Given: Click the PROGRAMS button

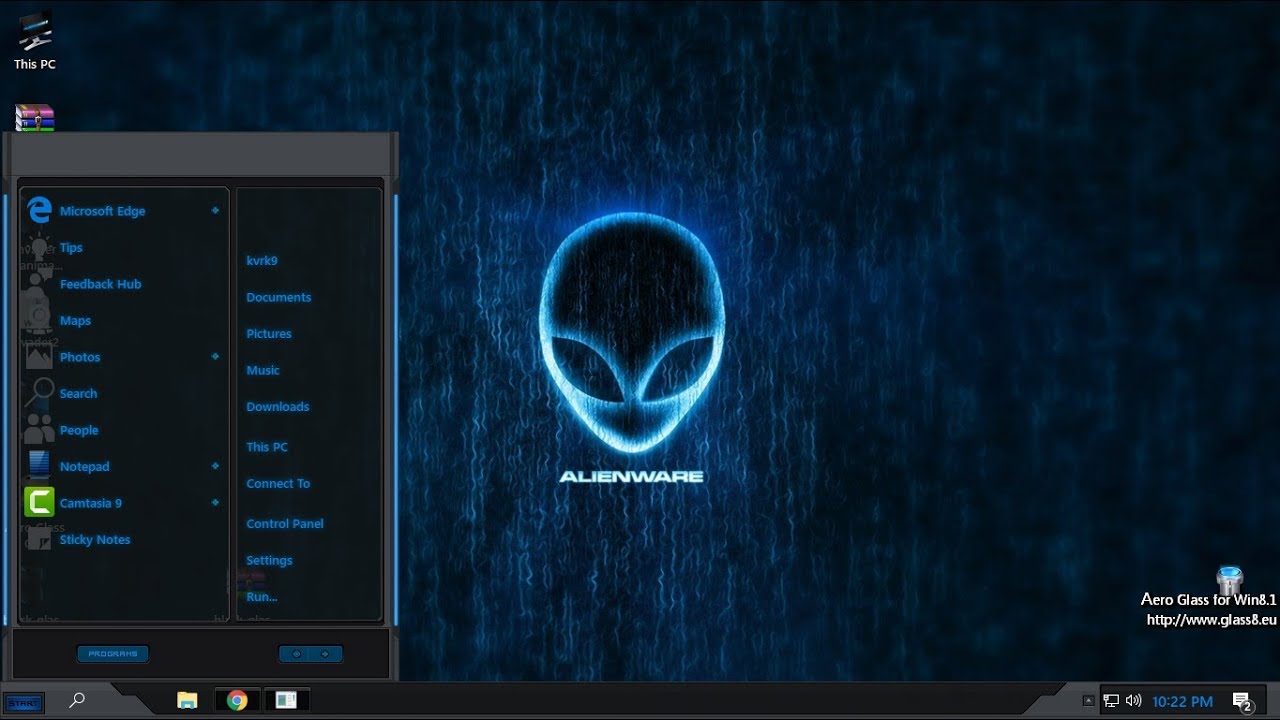Looking at the screenshot, I should (x=113, y=654).
